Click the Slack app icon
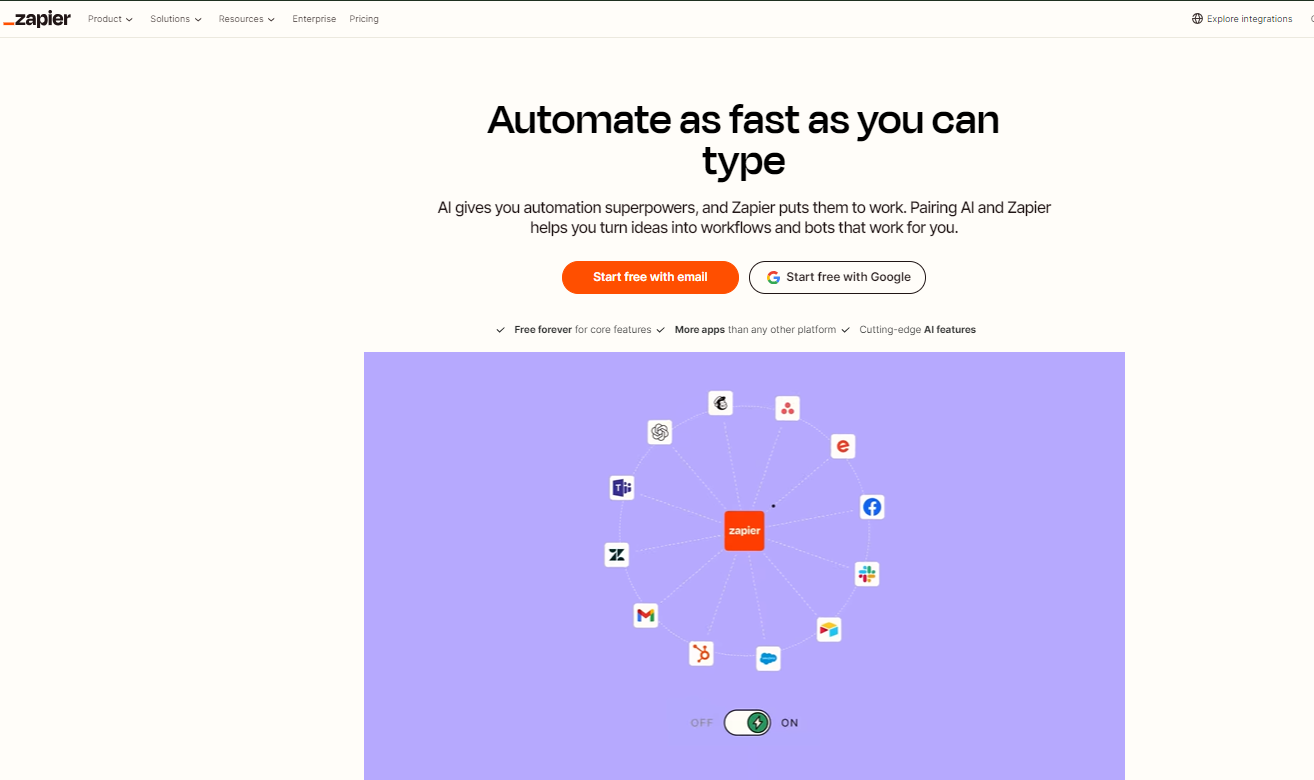This screenshot has width=1314, height=780. point(867,574)
